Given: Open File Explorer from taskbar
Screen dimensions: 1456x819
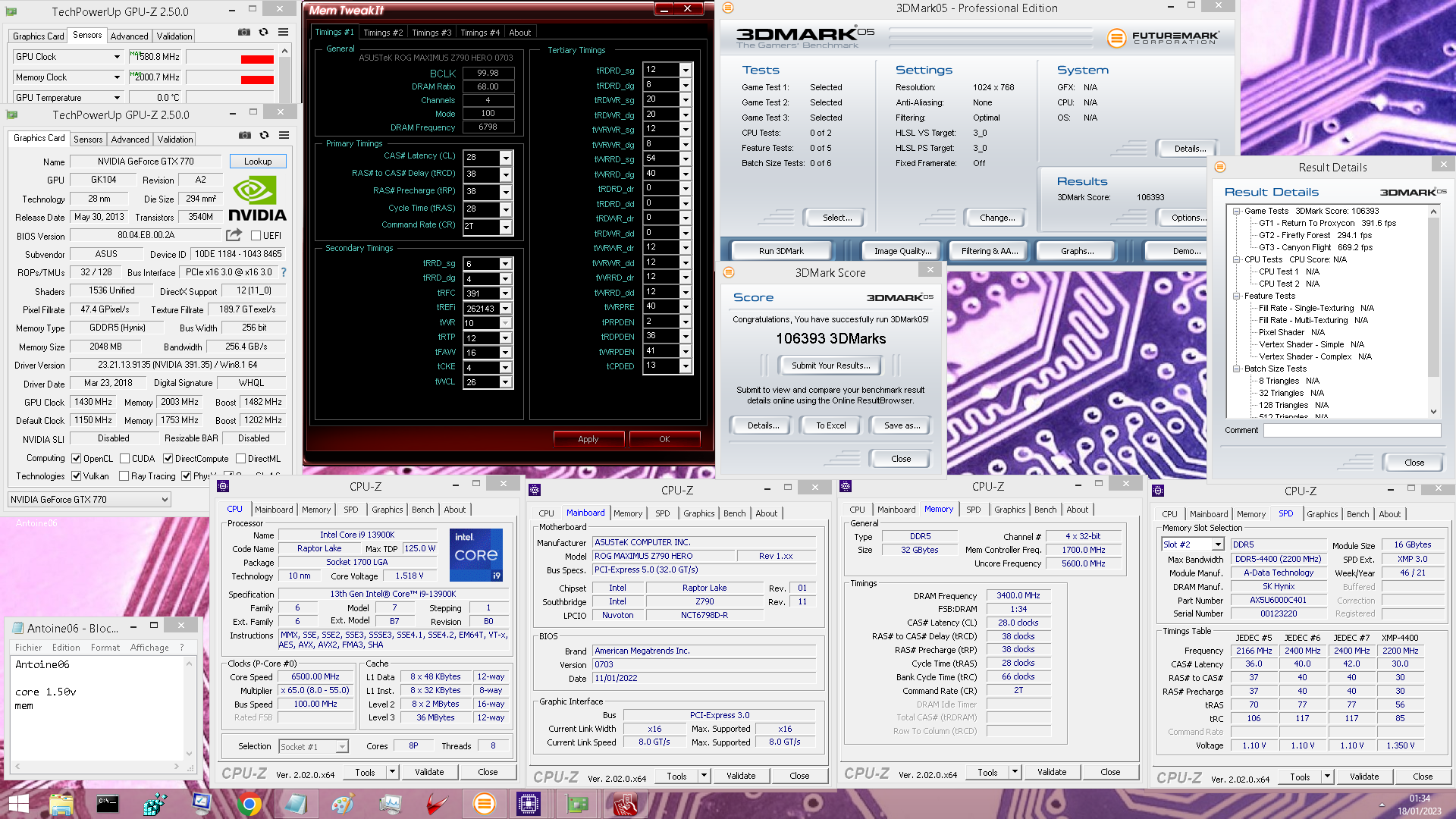Looking at the screenshot, I should [61, 804].
